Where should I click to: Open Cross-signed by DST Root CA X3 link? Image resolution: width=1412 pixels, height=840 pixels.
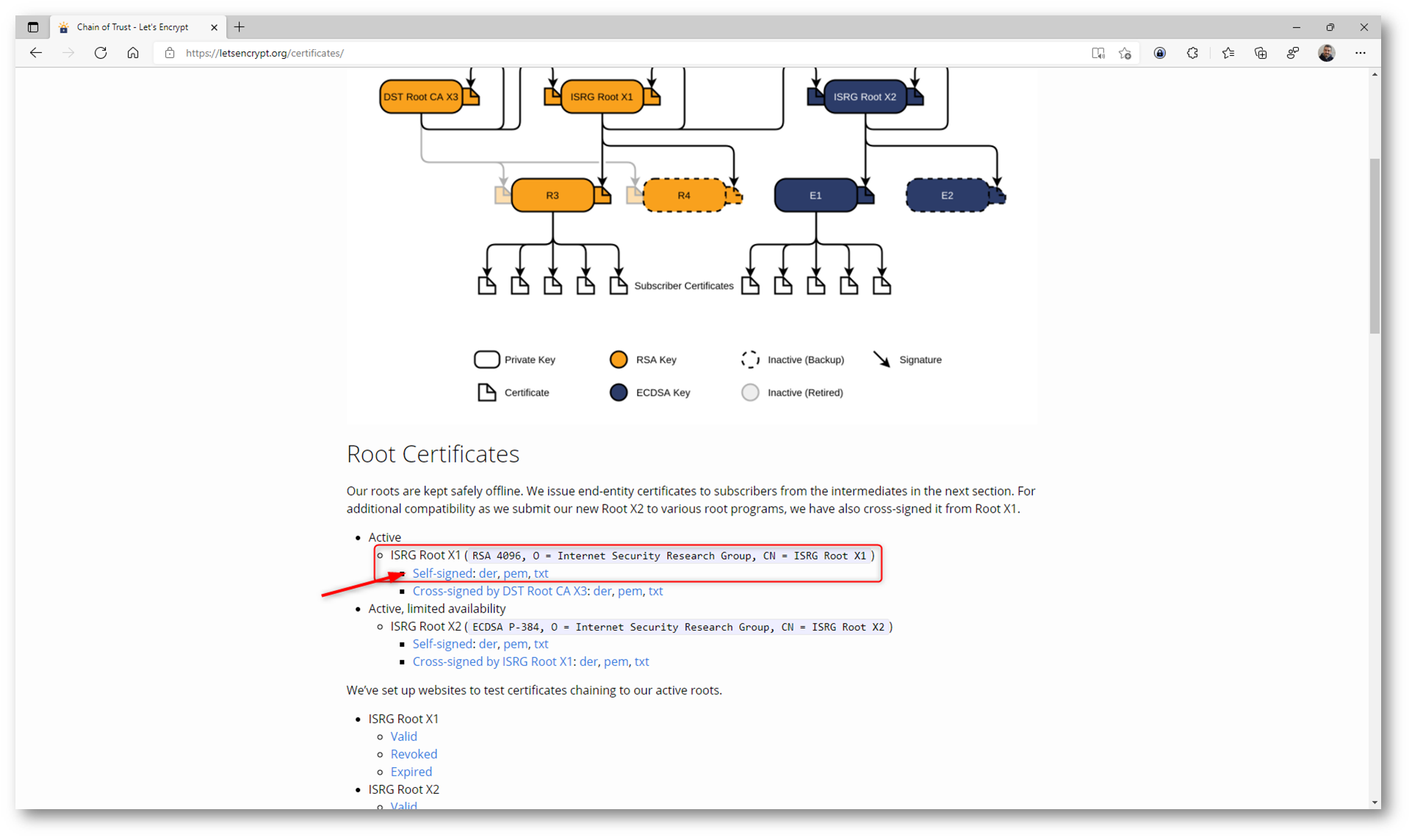click(x=500, y=591)
